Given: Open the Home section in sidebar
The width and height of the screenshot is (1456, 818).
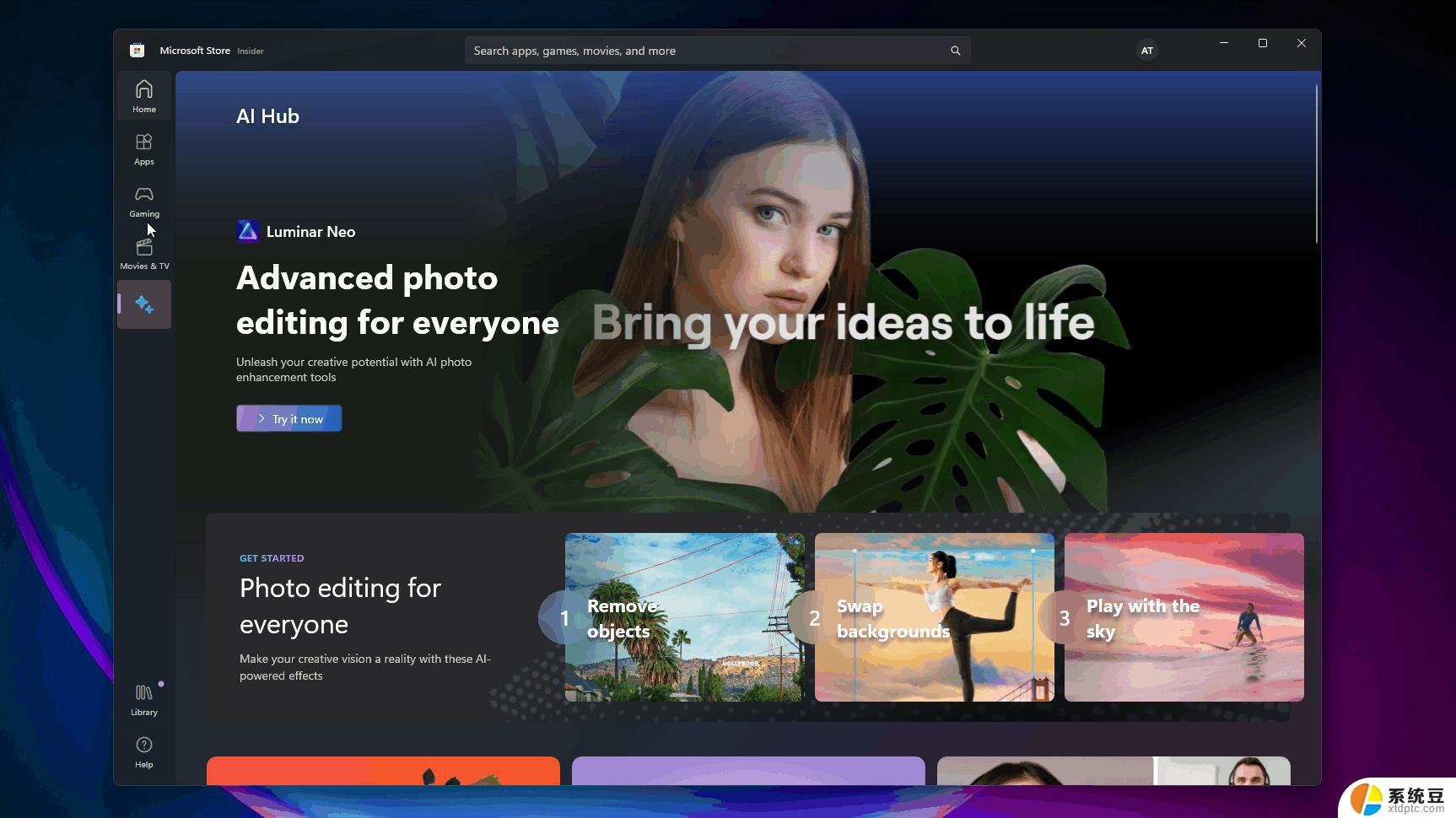Looking at the screenshot, I should [x=144, y=95].
